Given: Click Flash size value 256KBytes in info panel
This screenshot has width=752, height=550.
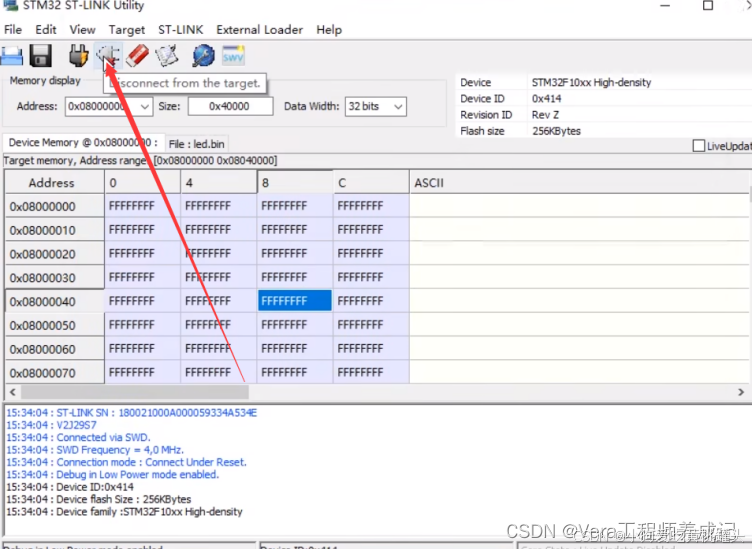Looking at the screenshot, I should coord(556,131).
